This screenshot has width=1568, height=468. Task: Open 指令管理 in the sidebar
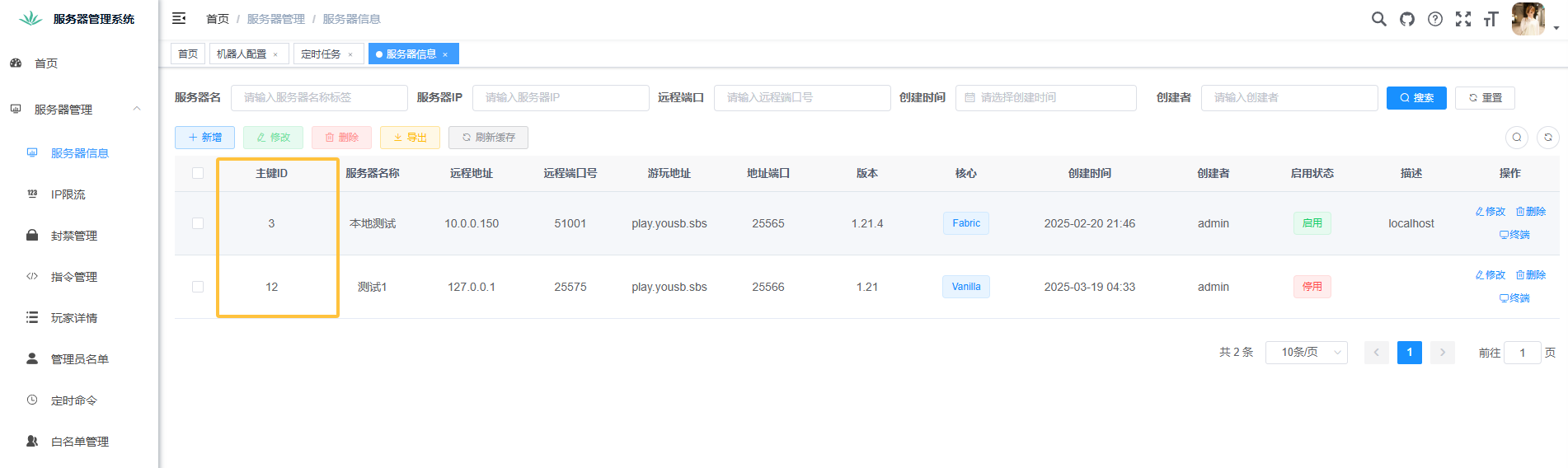pyautogui.click(x=78, y=277)
